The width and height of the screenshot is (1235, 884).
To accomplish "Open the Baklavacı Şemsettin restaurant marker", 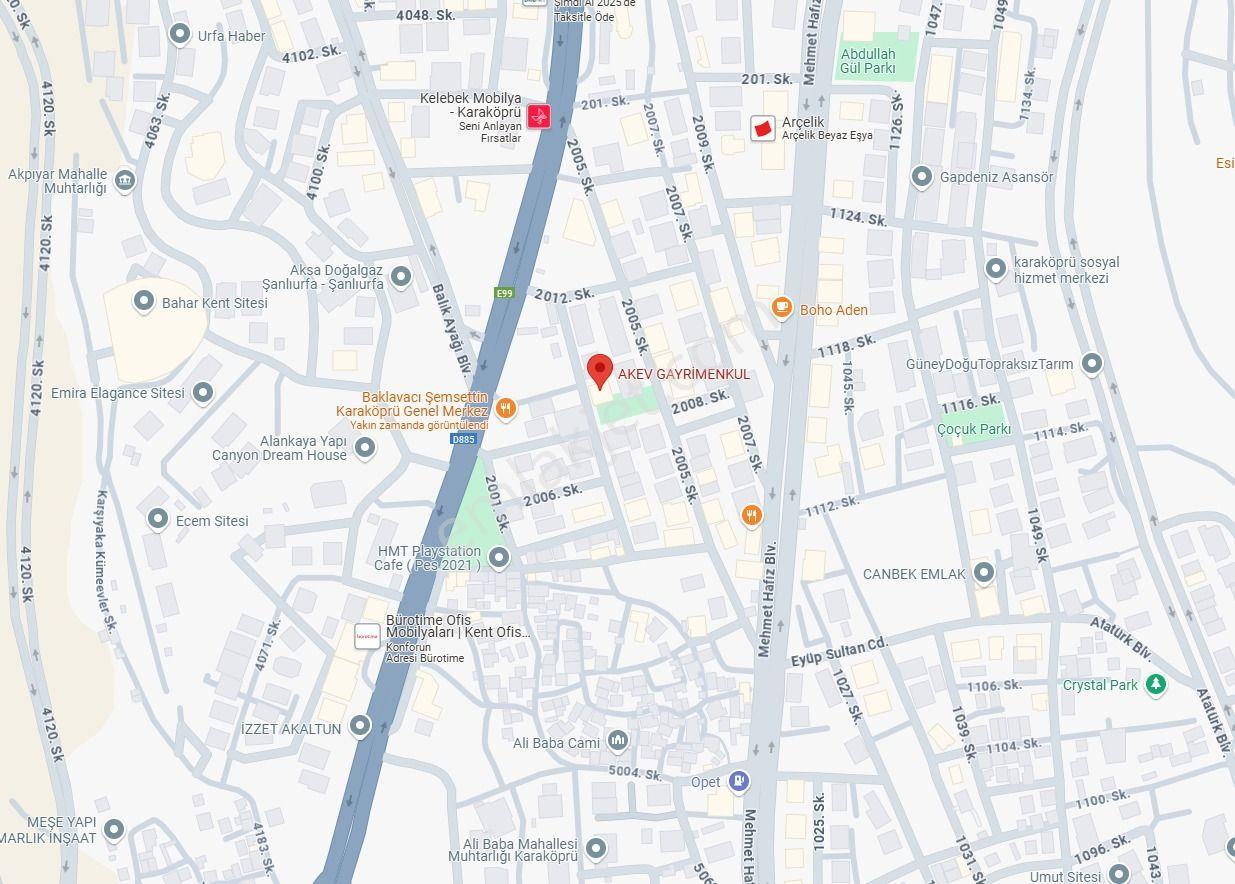I will pyautogui.click(x=506, y=407).
